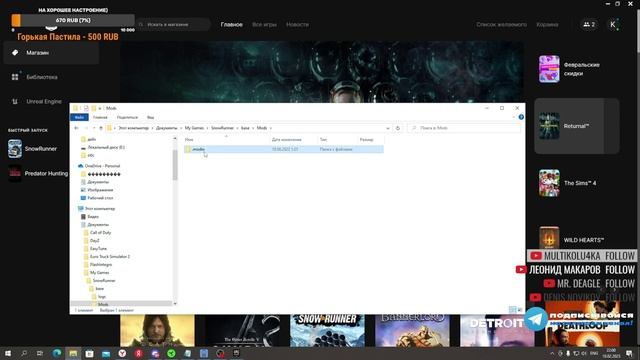
Task: Click navigation pane scroll-up arrow
Action: click(175, 139)
